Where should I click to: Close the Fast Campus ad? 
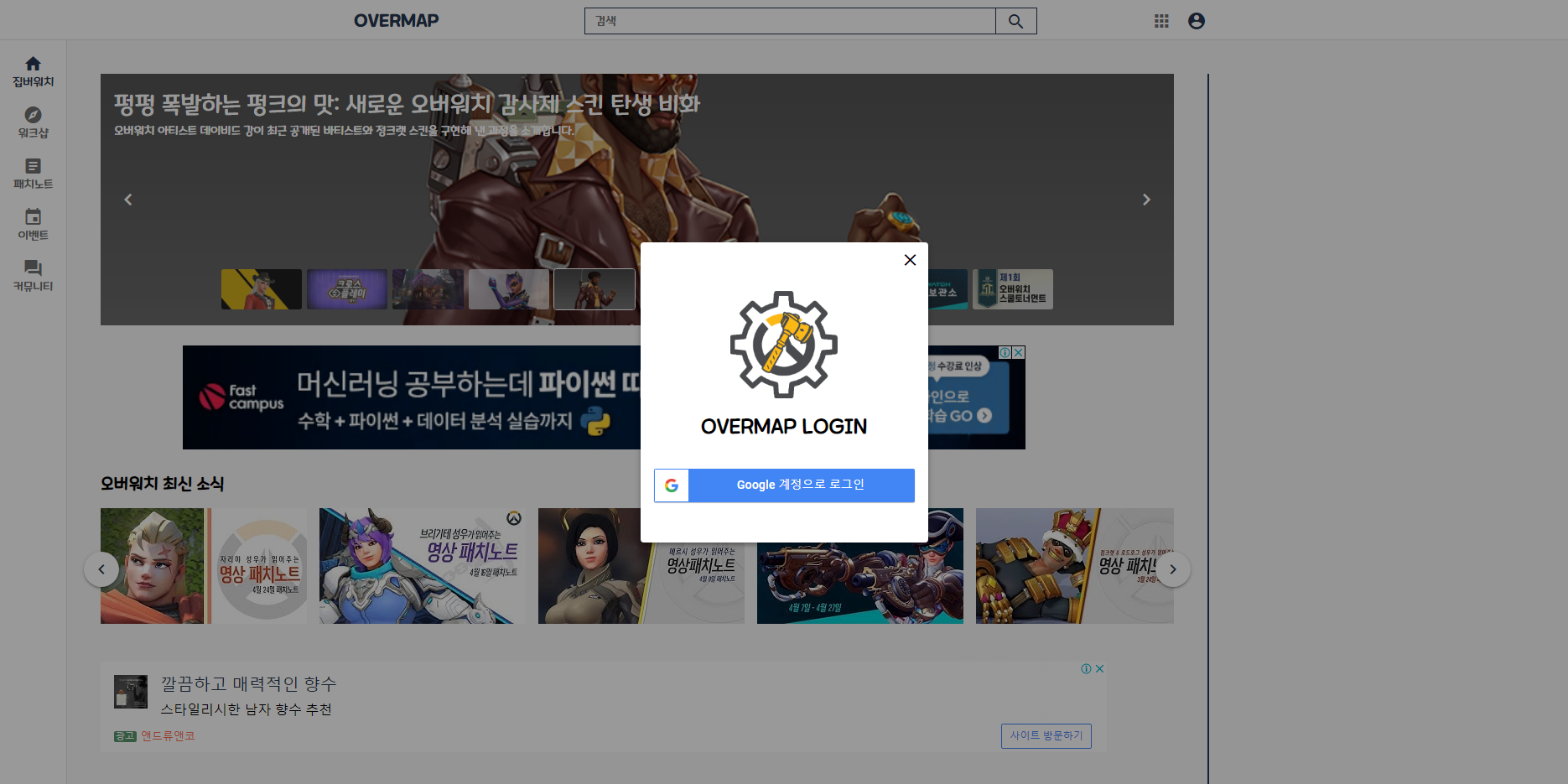point(1018,353)
